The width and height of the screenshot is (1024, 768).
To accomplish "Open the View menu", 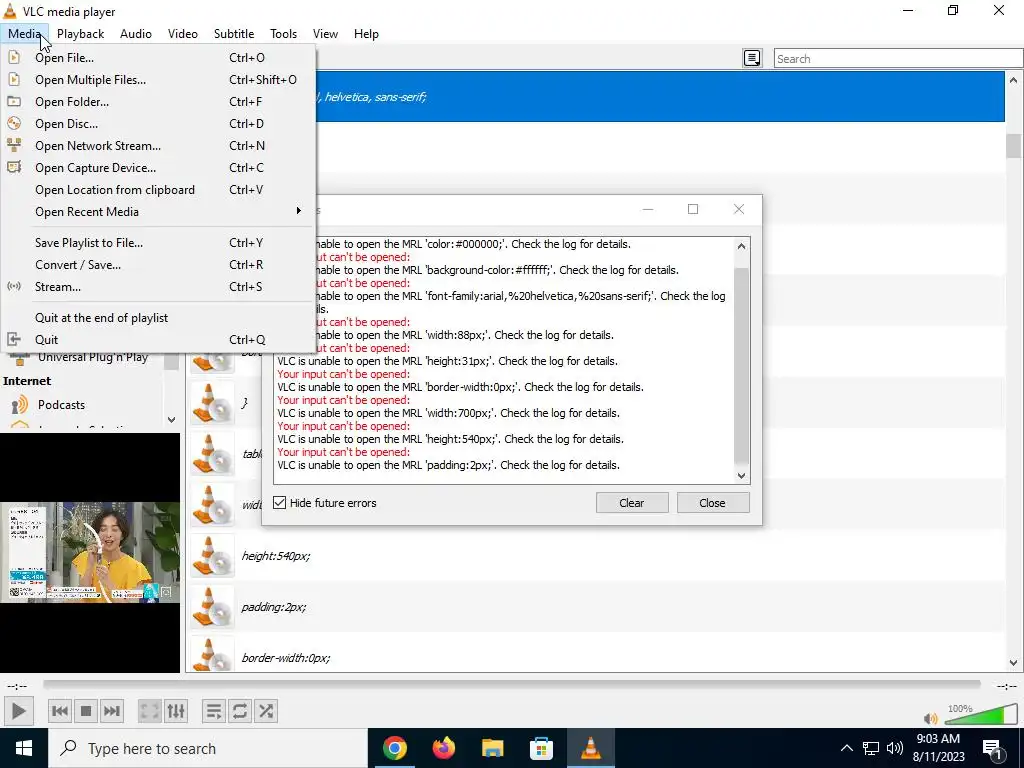I will click(325, 34).
